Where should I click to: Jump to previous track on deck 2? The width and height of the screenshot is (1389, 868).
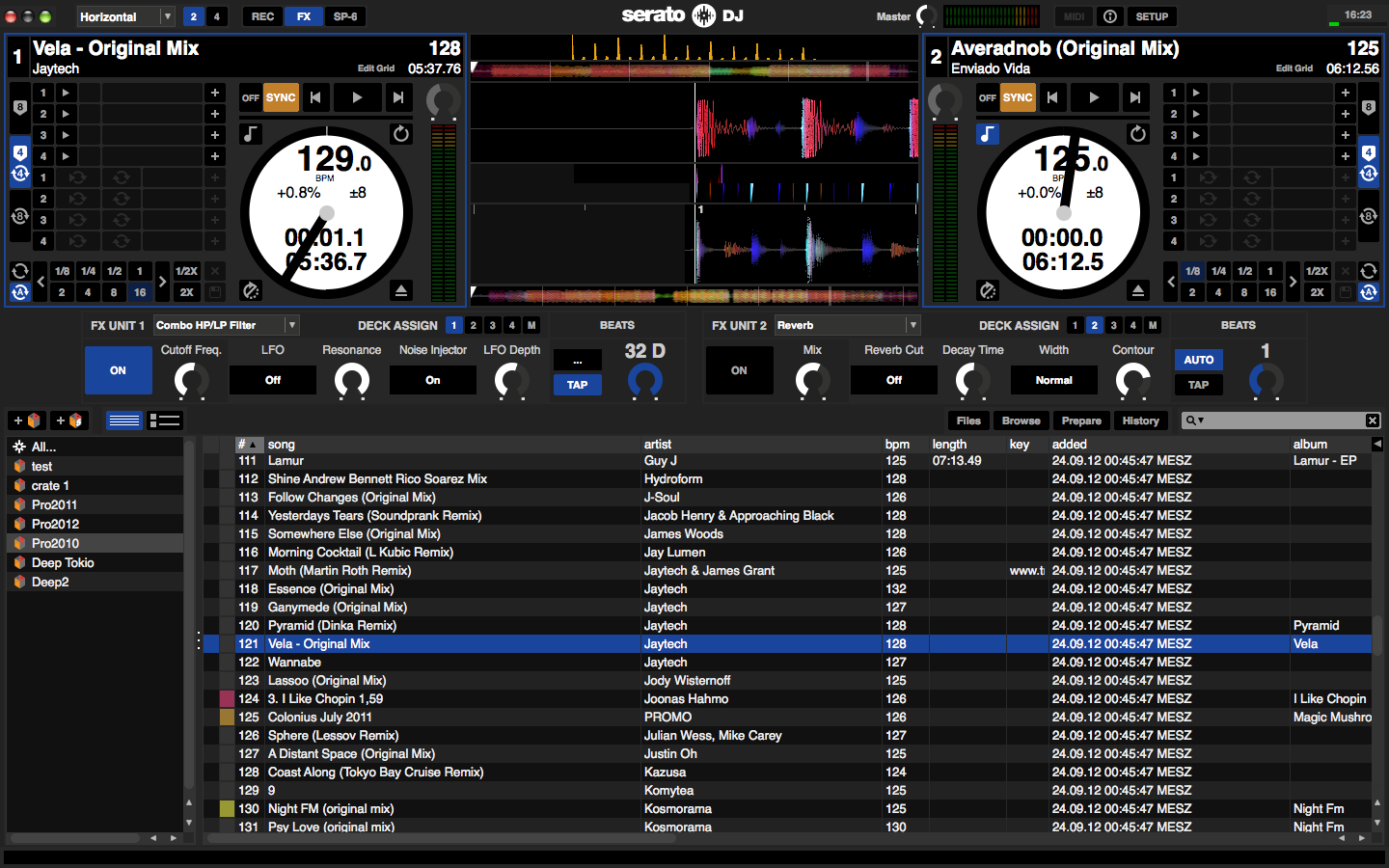point(1052,97)
